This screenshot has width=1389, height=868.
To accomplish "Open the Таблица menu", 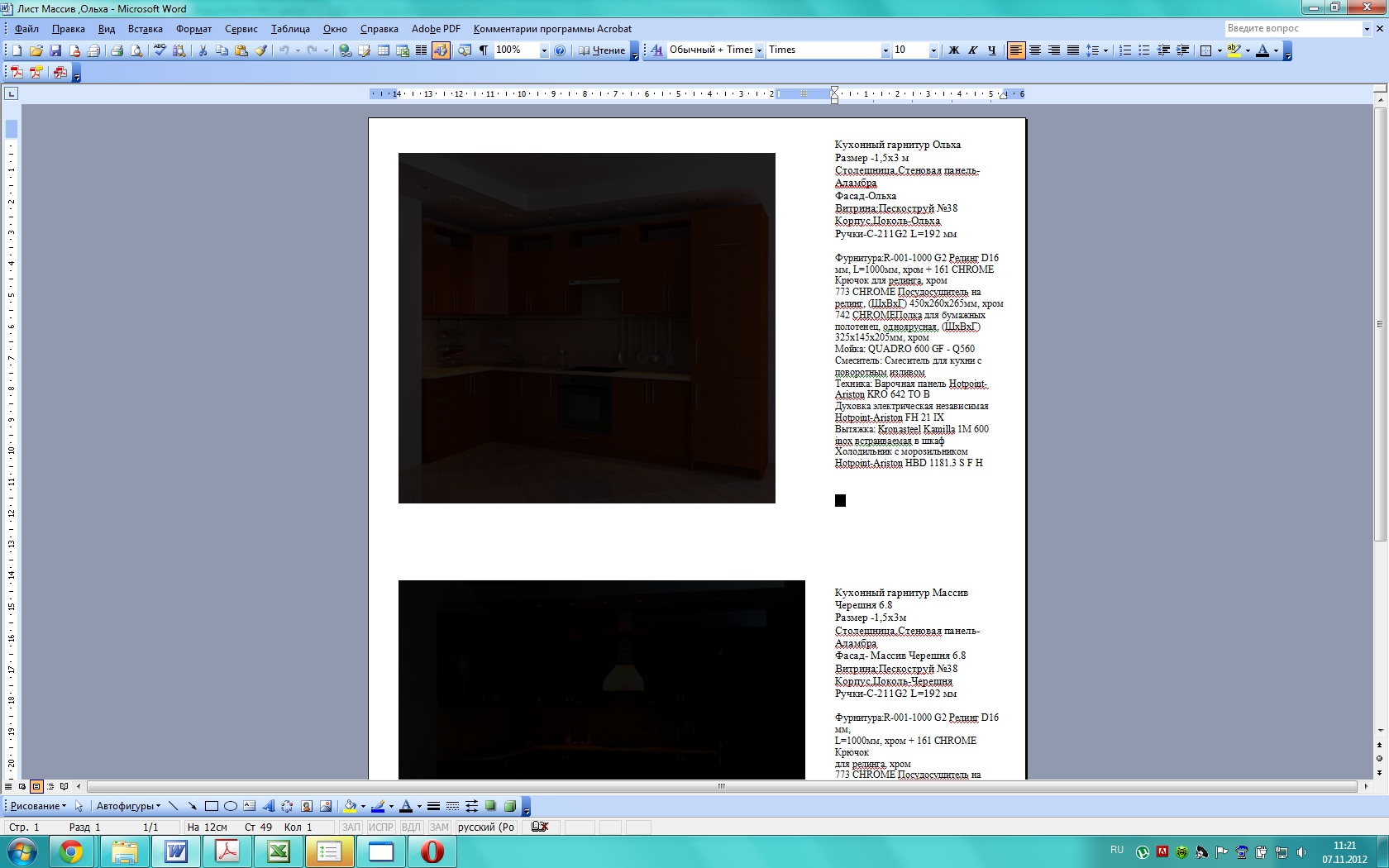I will point(290,29).
